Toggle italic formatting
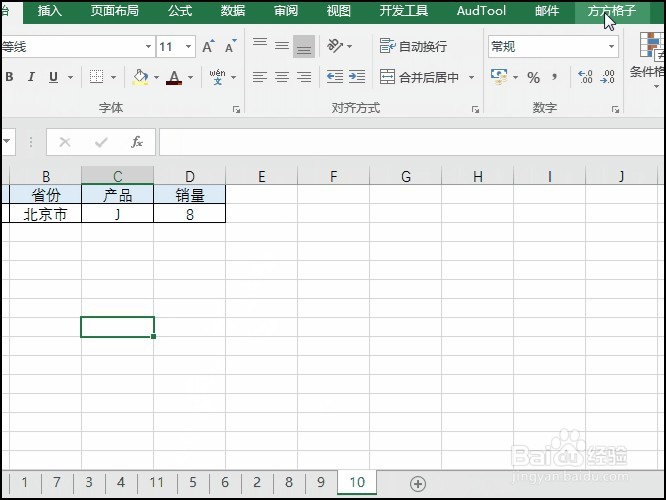Viewport: 666px width, 500px height. (31, 77)
